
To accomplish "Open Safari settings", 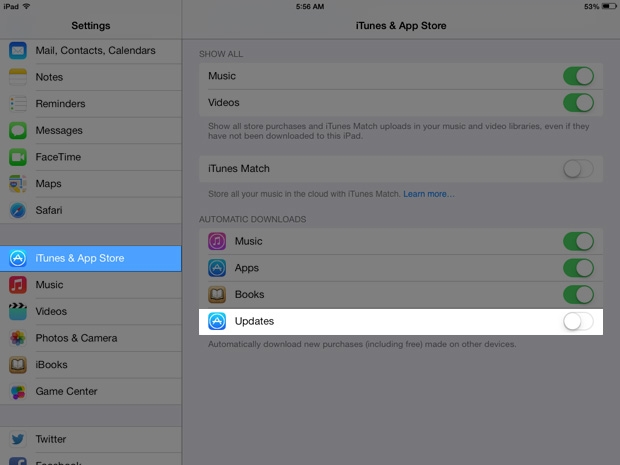I will pyautogui.click(x=91, y=210).
